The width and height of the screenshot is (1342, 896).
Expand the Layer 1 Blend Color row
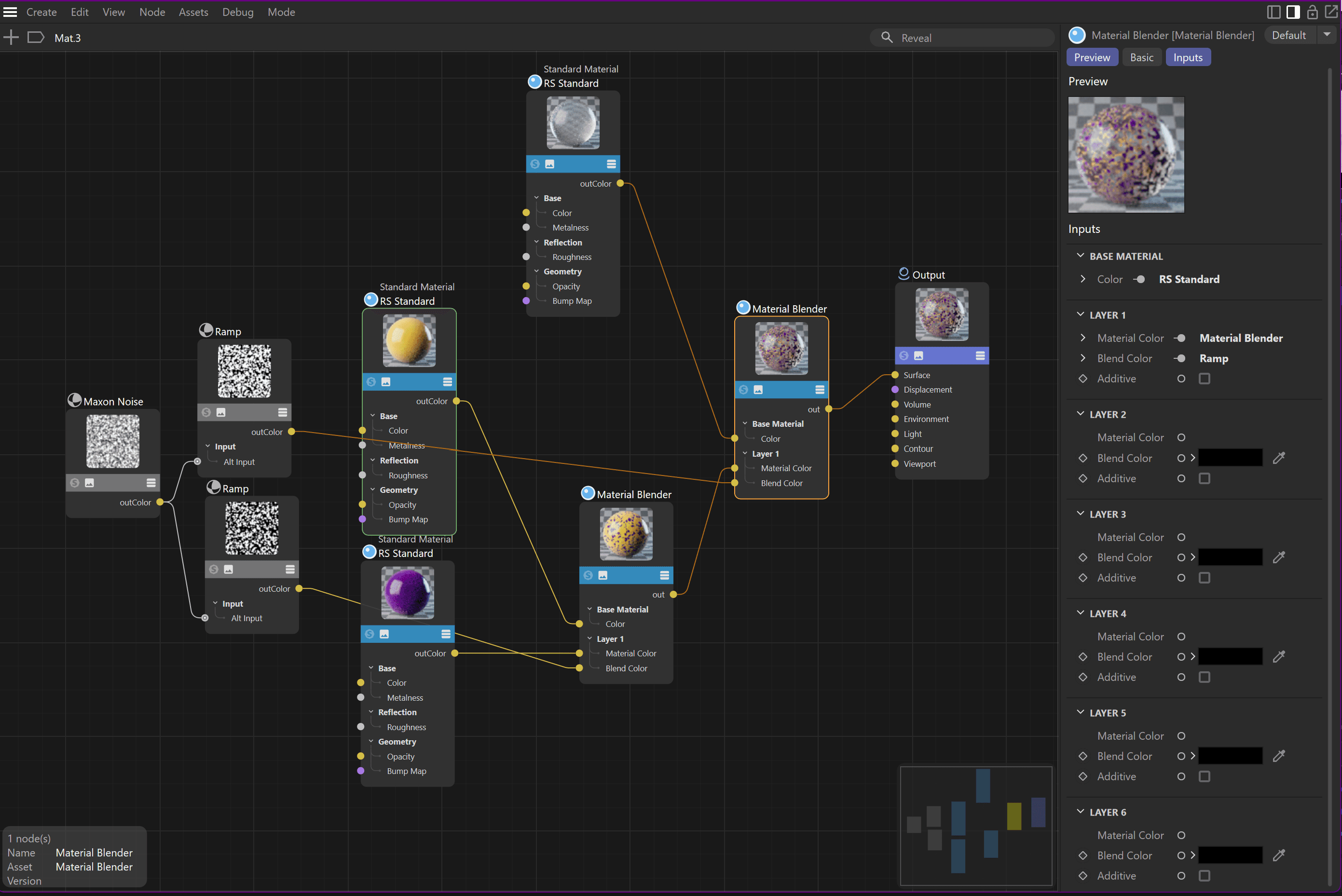click(1082, 358)
